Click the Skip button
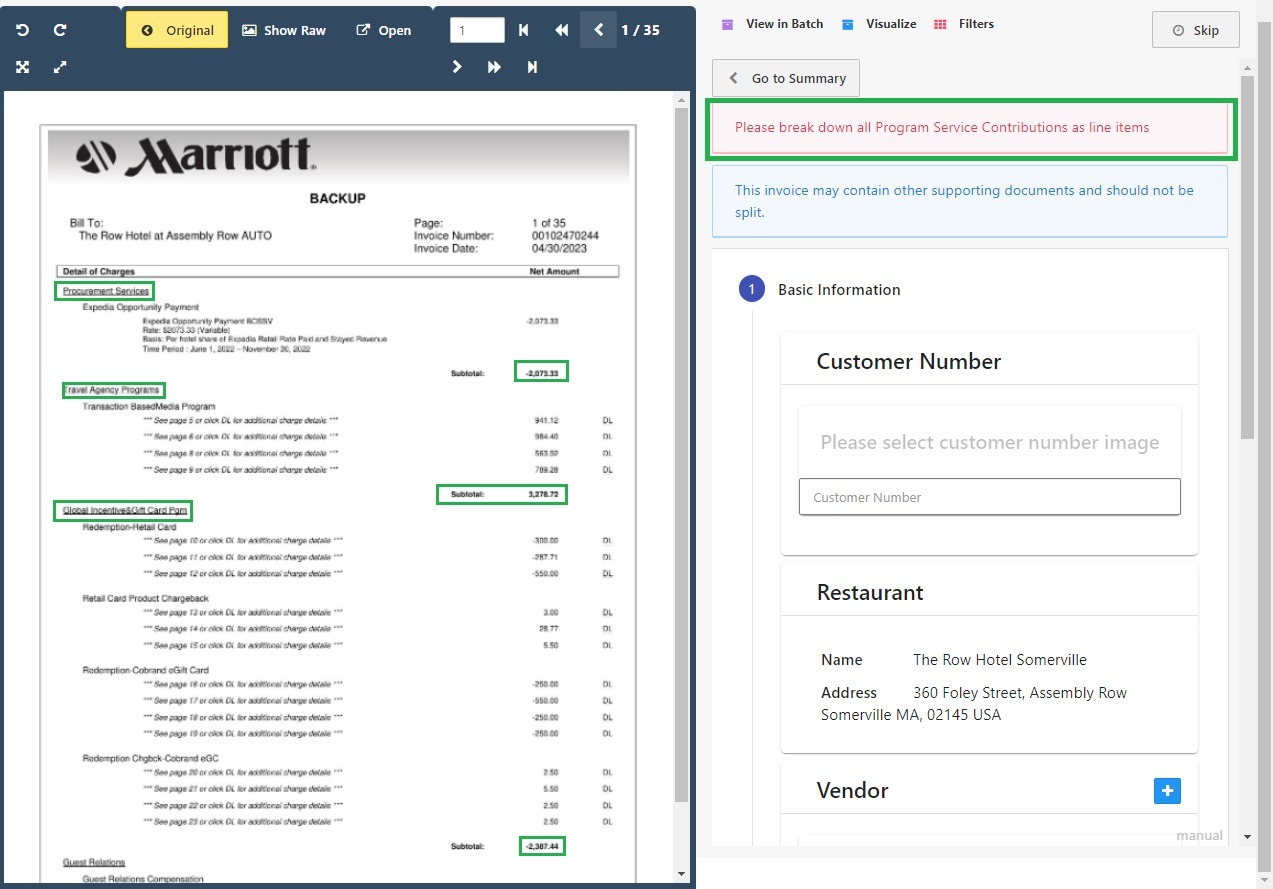This screenshot has width=1273, height=889. [1196, 30]
